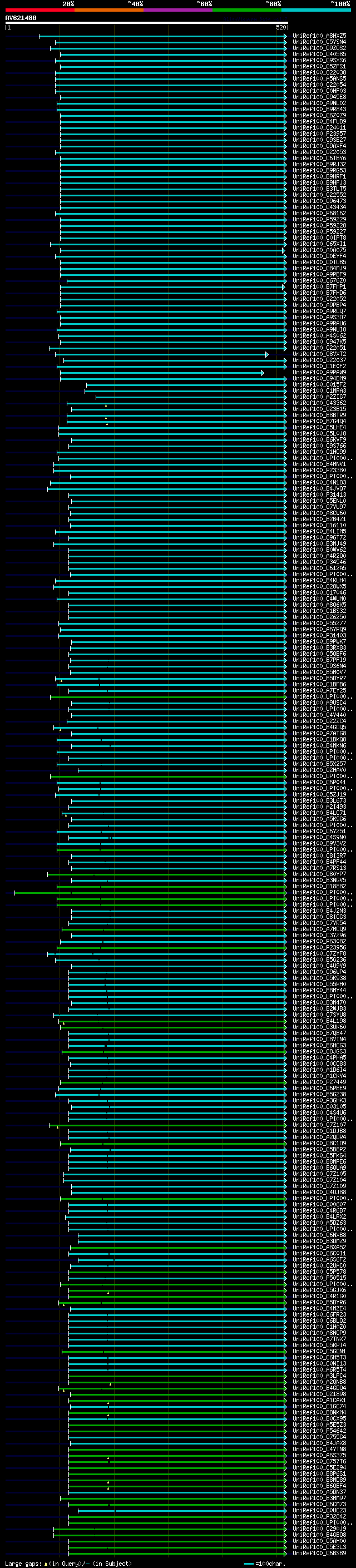Click the white query sequence bar
The width and height of the screenshot is (356, 1568).
(147, 23)
